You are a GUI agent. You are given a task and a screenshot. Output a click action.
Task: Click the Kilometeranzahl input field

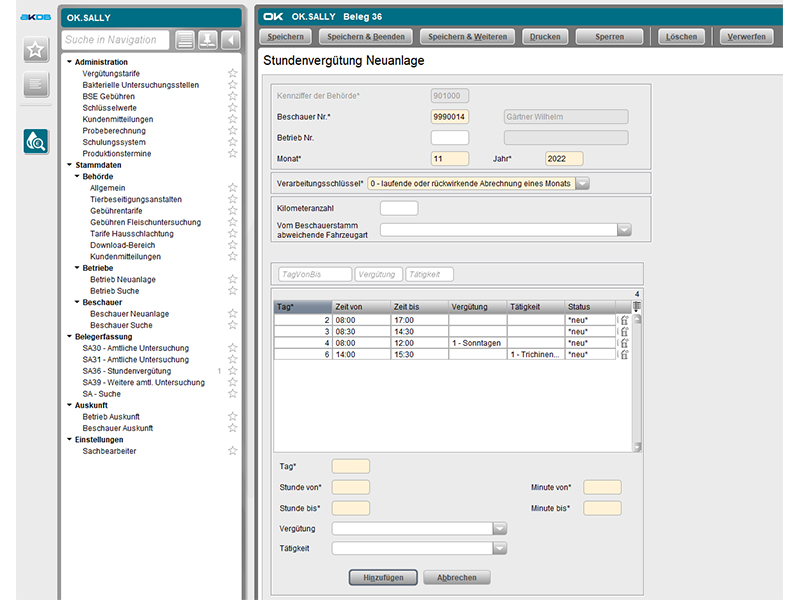tap(399, 208)
